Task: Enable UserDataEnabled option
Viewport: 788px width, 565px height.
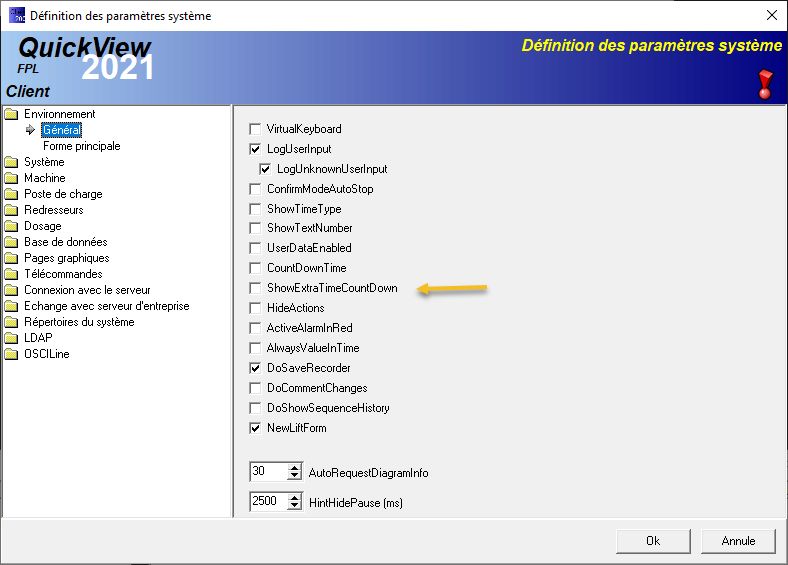Action: pyautogui.click(x=255, y=248)
